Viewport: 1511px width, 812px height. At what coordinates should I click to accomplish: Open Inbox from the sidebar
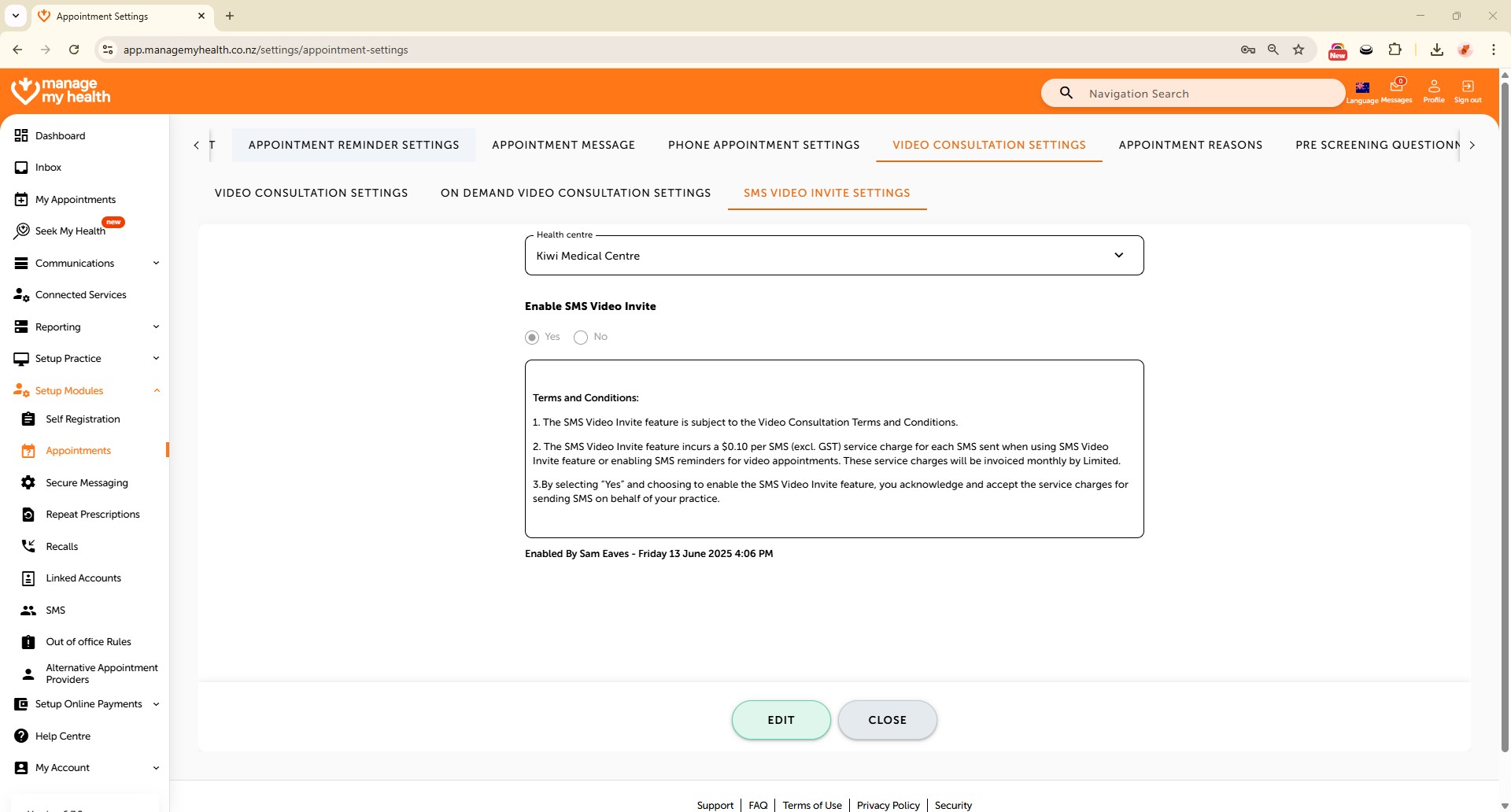click(x=48, y=168)
